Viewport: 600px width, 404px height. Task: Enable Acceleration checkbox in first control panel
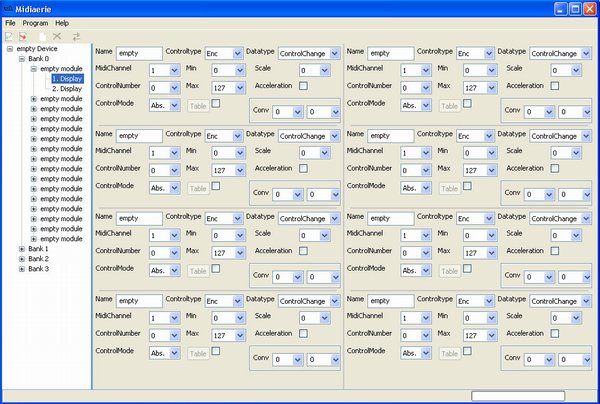303,86
